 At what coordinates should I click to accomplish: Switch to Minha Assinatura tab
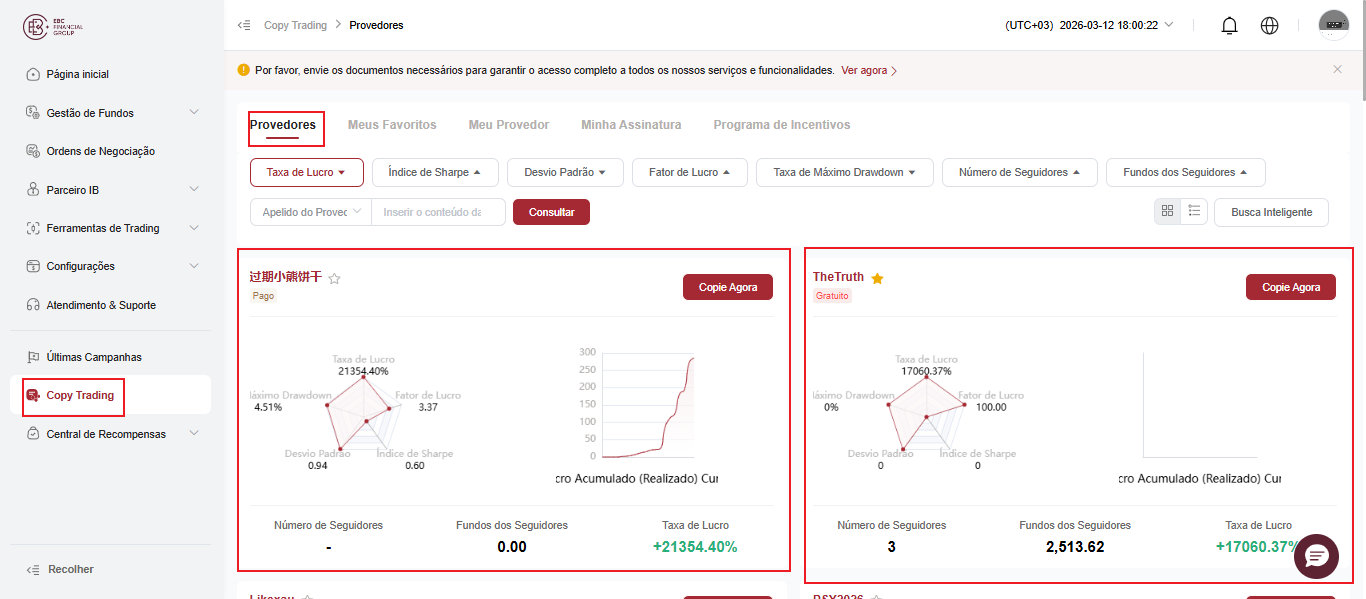(x=631, y=125)
